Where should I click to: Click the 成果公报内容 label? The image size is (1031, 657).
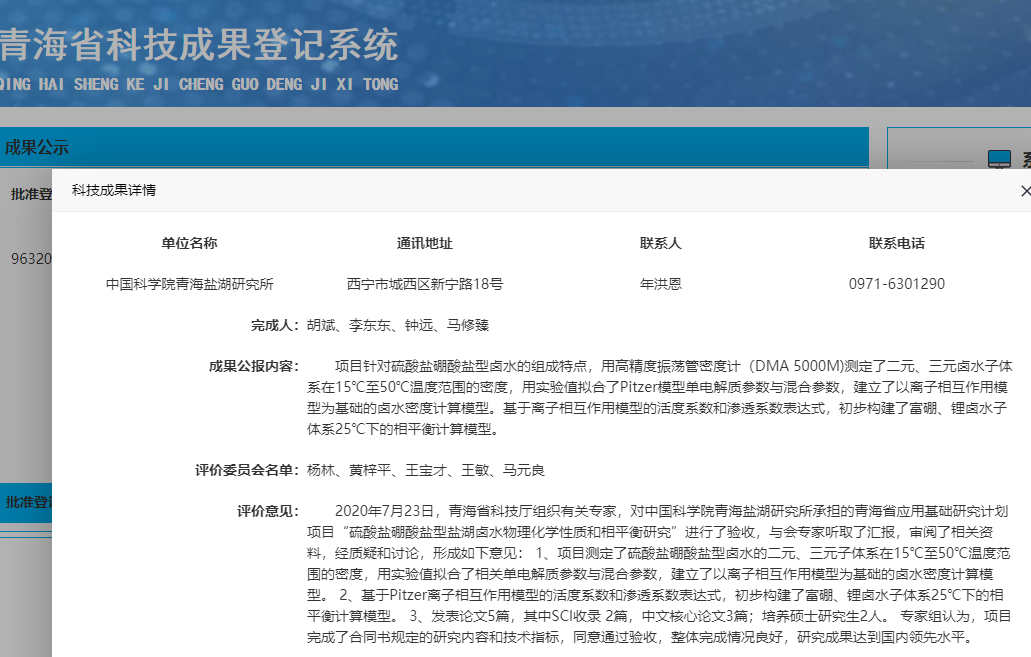click(253, 366)
